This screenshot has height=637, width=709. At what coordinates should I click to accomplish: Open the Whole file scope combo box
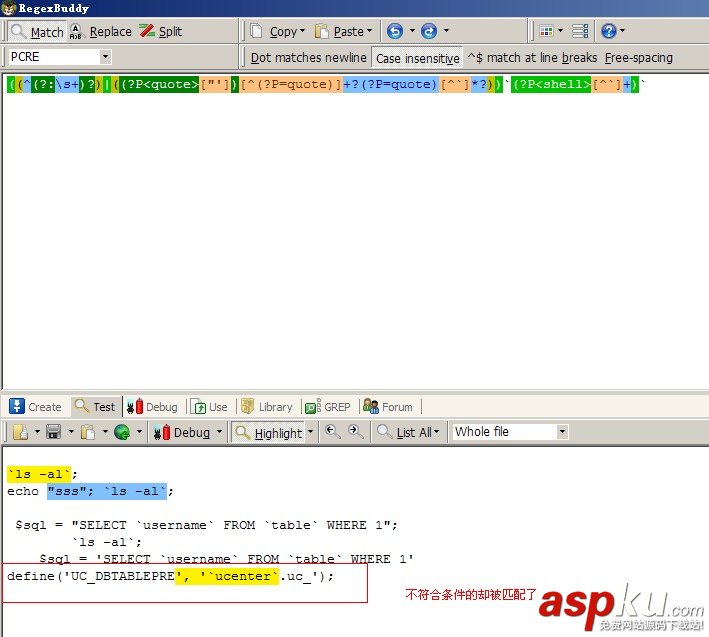510,432
